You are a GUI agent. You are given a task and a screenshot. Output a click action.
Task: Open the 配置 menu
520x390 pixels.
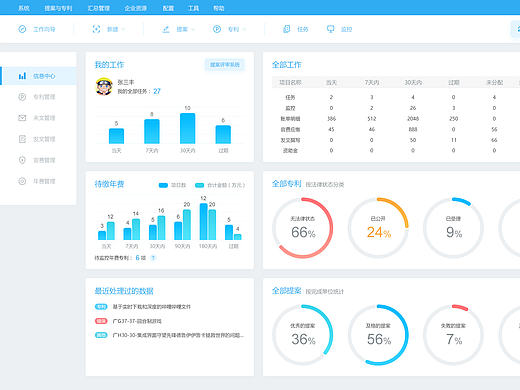pyautogui.click(x=168, y=8)
